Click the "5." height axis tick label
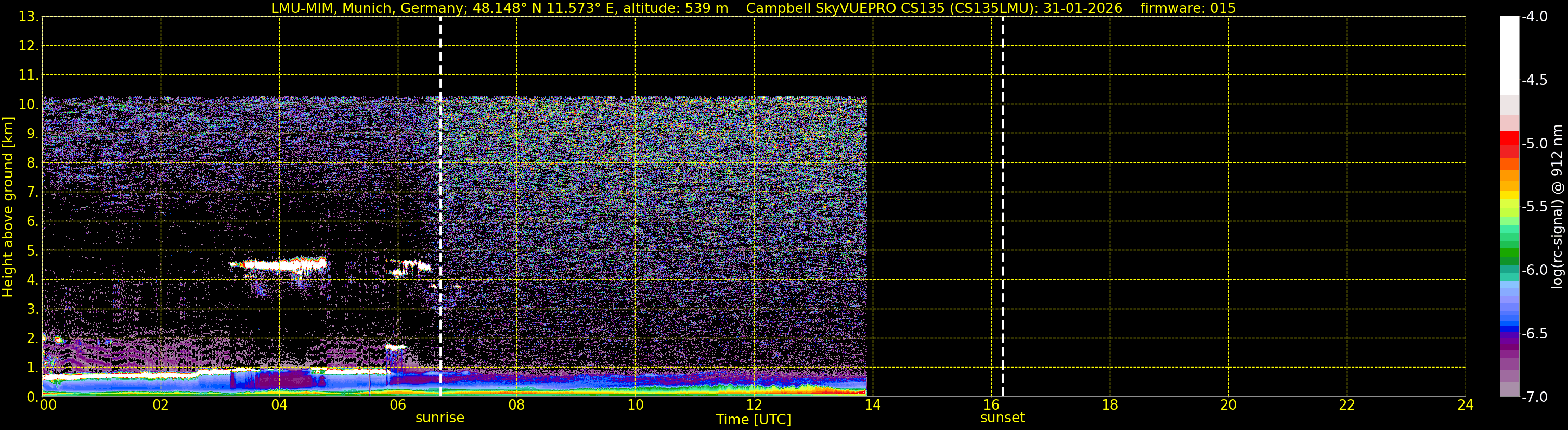Screen dimensions: 1568x430 coord(32,251)
